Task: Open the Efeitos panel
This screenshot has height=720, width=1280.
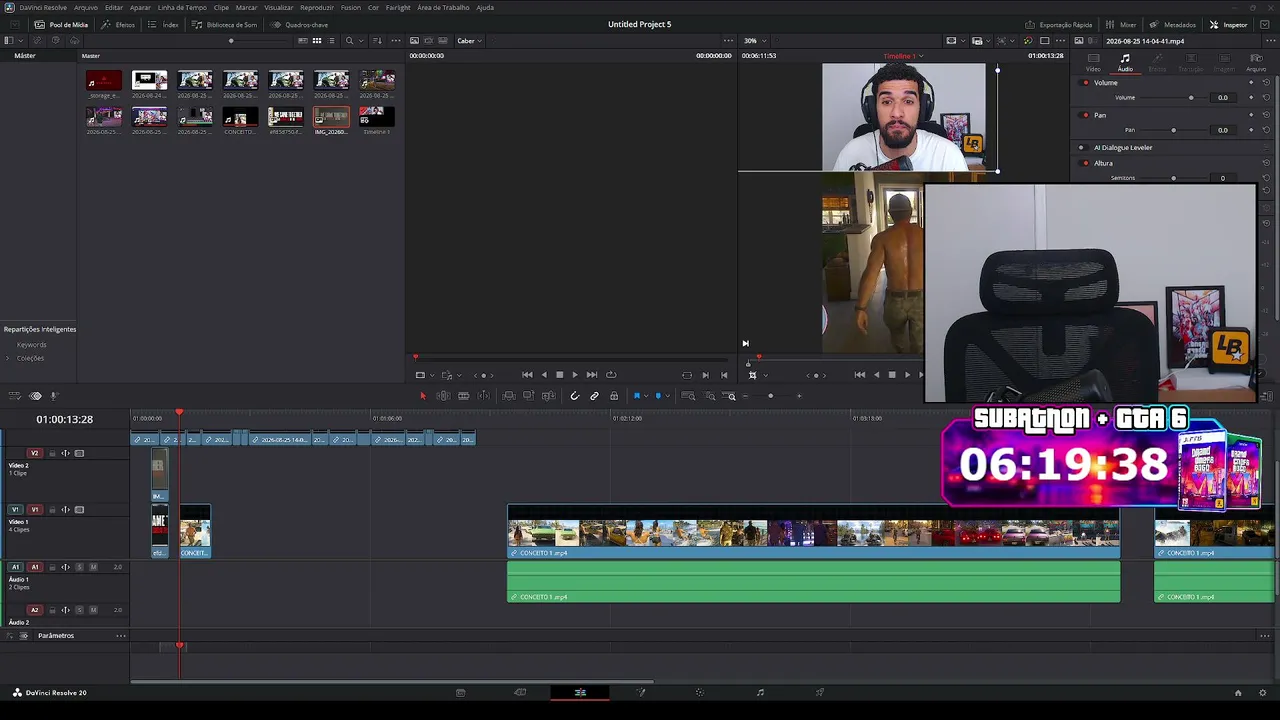Action: point(118,25)
